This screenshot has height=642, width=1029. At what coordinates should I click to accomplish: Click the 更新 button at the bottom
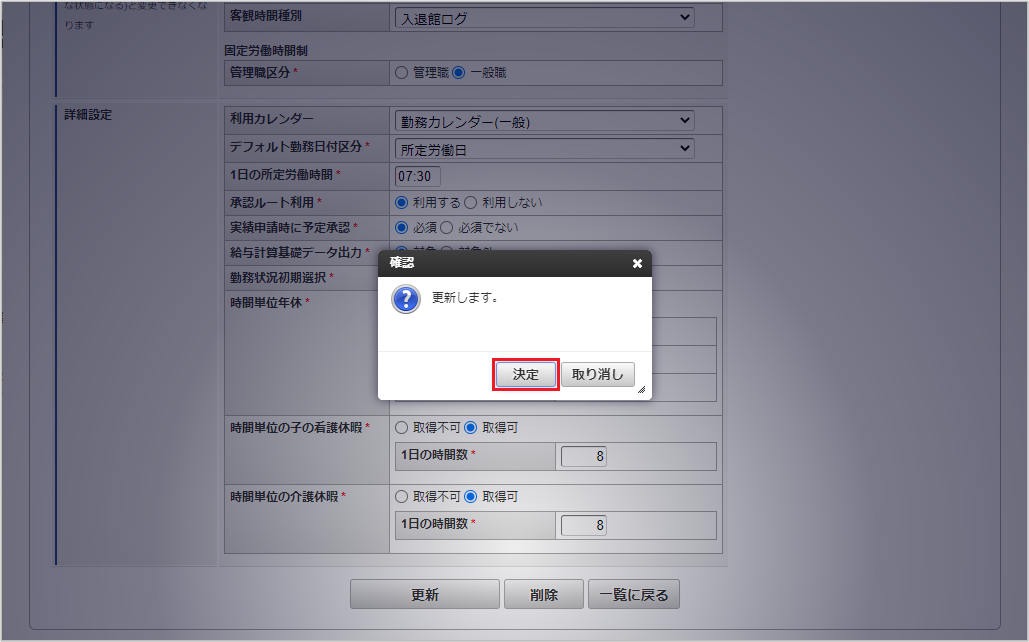pyautogui.click(x=425, y=594)
